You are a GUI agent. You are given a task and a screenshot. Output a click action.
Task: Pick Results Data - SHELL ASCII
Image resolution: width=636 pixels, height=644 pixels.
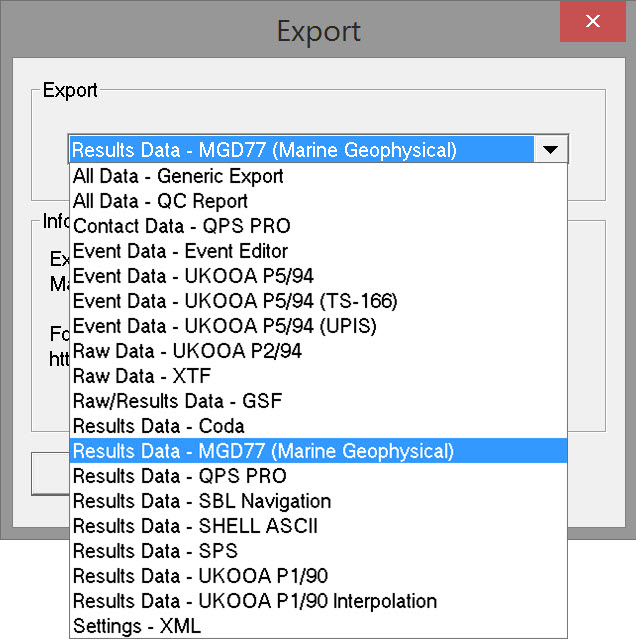pos(196,526)
